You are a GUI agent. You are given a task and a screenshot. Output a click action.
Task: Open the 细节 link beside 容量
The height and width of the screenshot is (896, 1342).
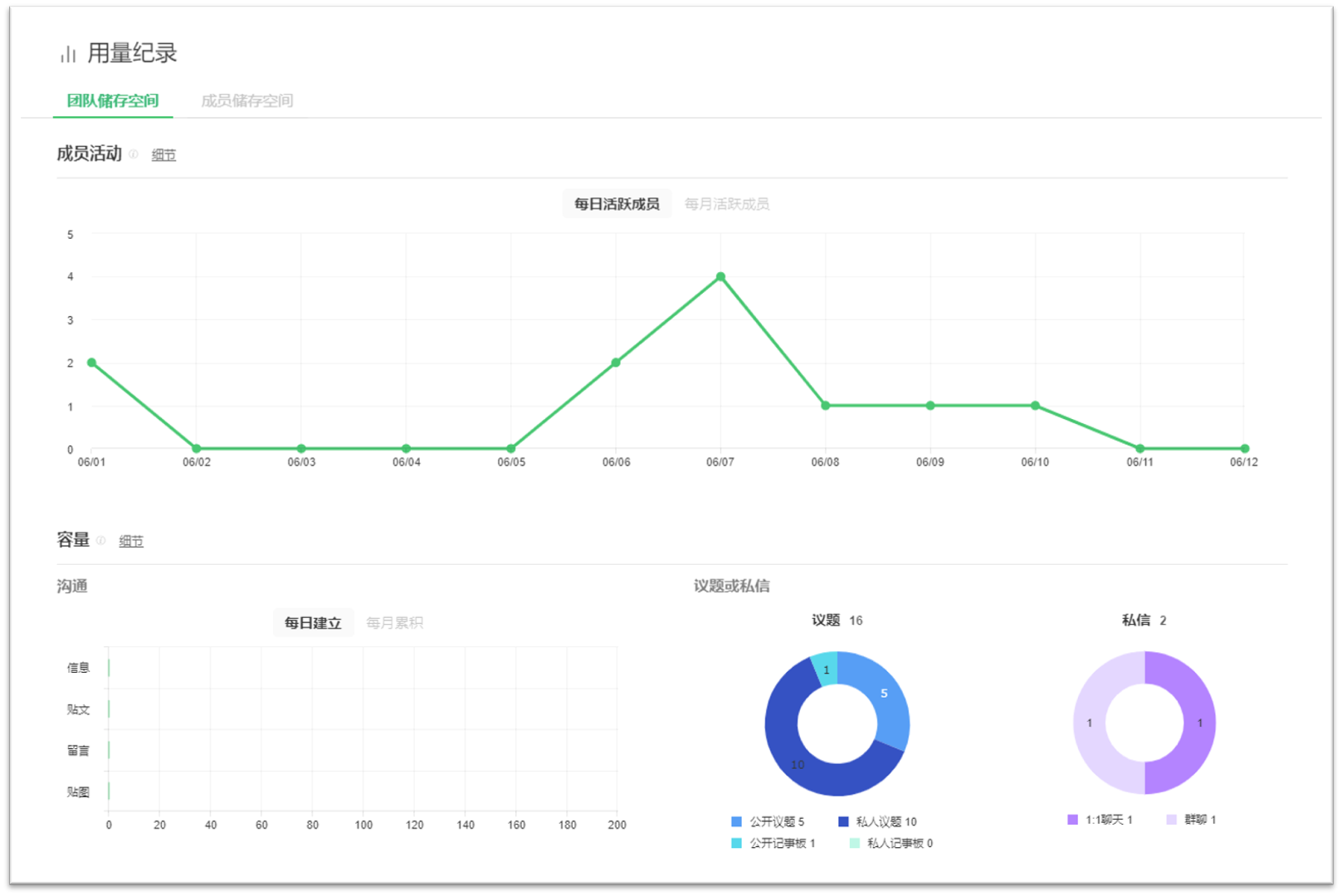(131, 542)
